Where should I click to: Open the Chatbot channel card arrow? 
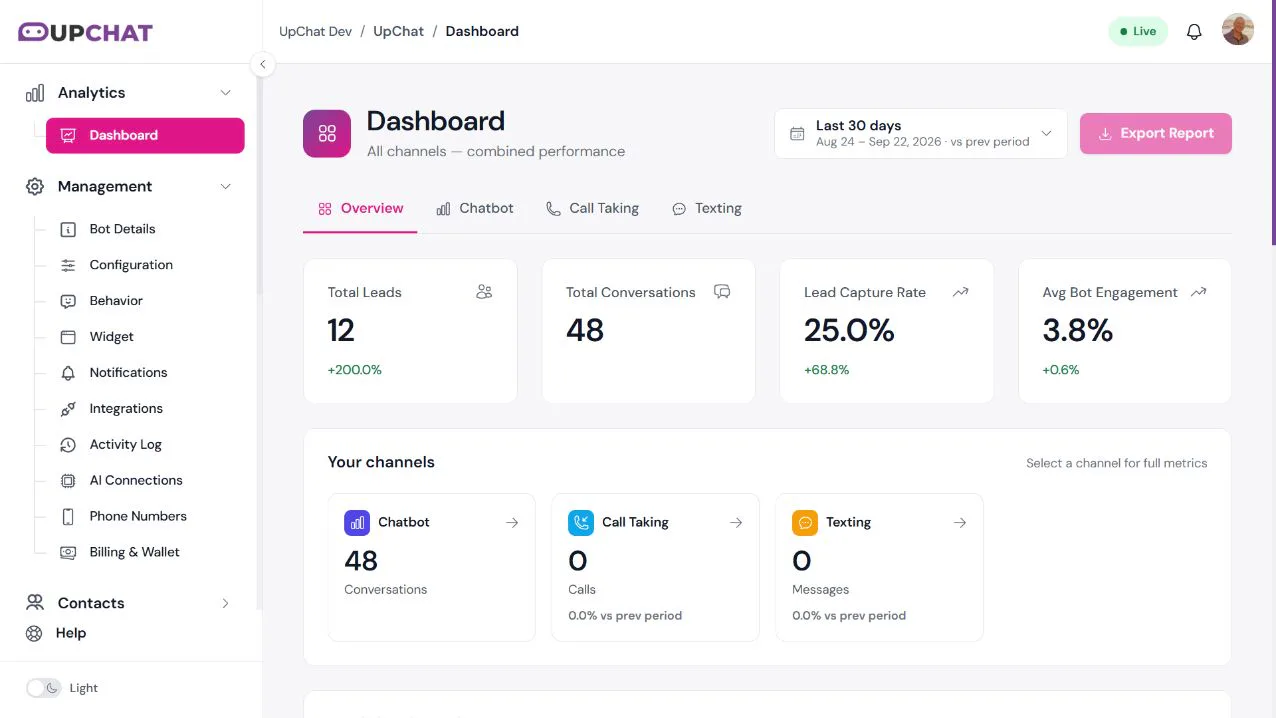tap(512, 523)
